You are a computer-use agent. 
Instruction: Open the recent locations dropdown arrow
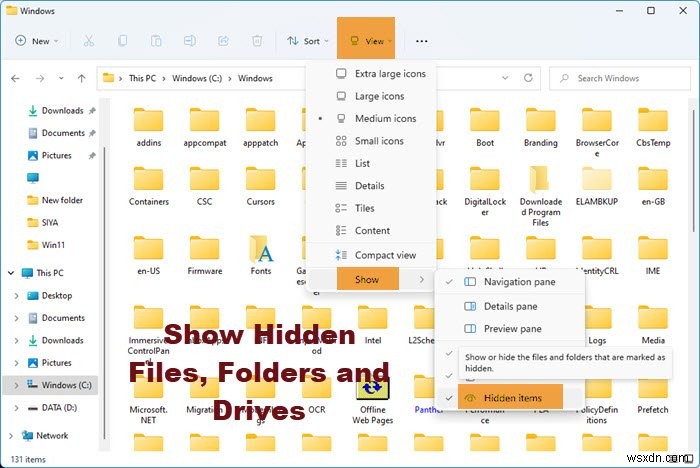tap(61, 79)
